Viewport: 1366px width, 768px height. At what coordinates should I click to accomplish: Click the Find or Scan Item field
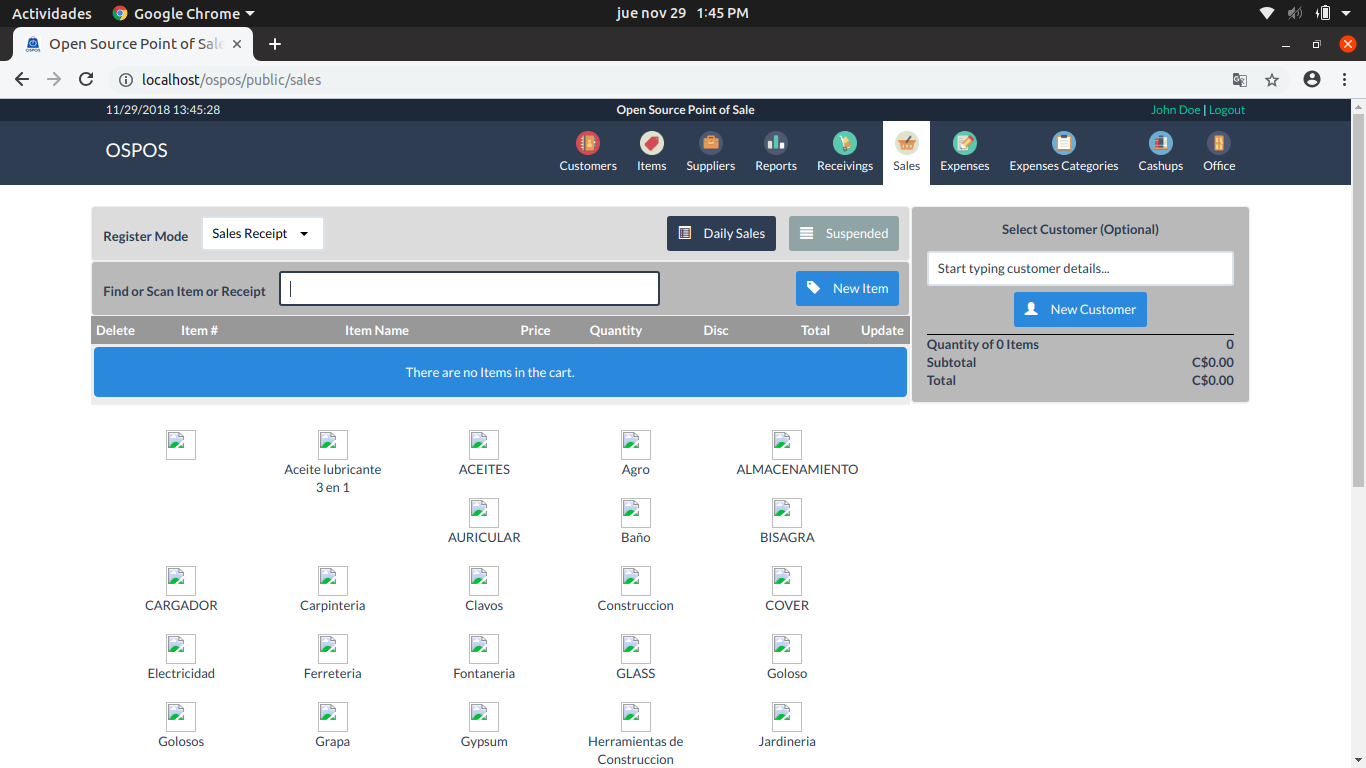pos(469,288)
